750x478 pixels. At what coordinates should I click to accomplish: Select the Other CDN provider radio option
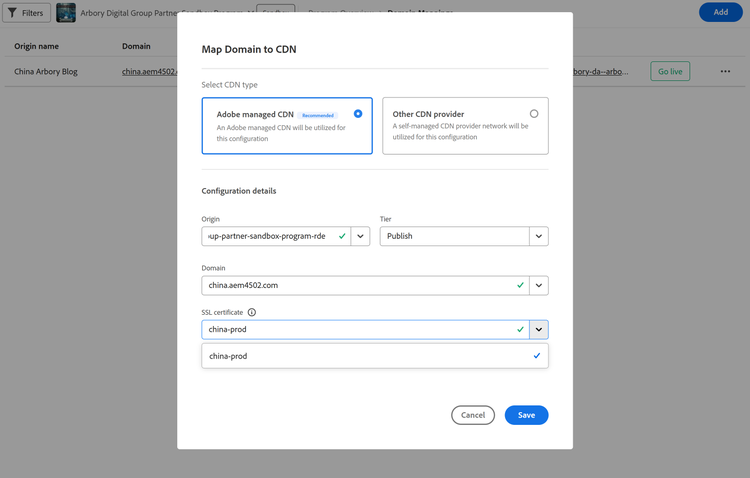click(534, 114)
